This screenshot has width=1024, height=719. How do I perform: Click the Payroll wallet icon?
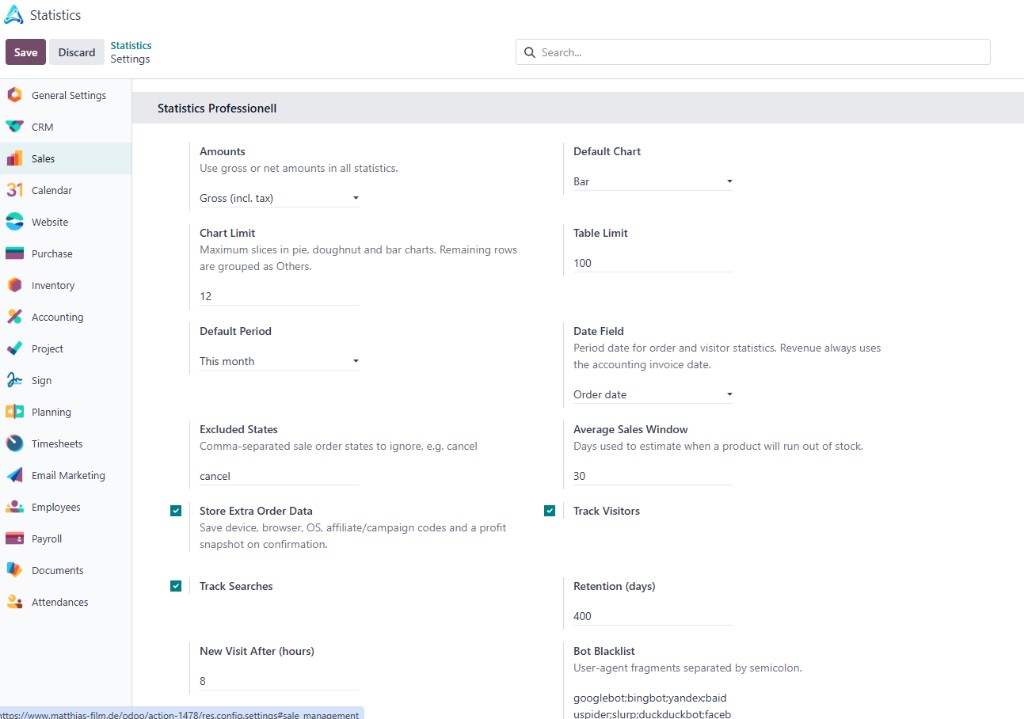[14, 539]
